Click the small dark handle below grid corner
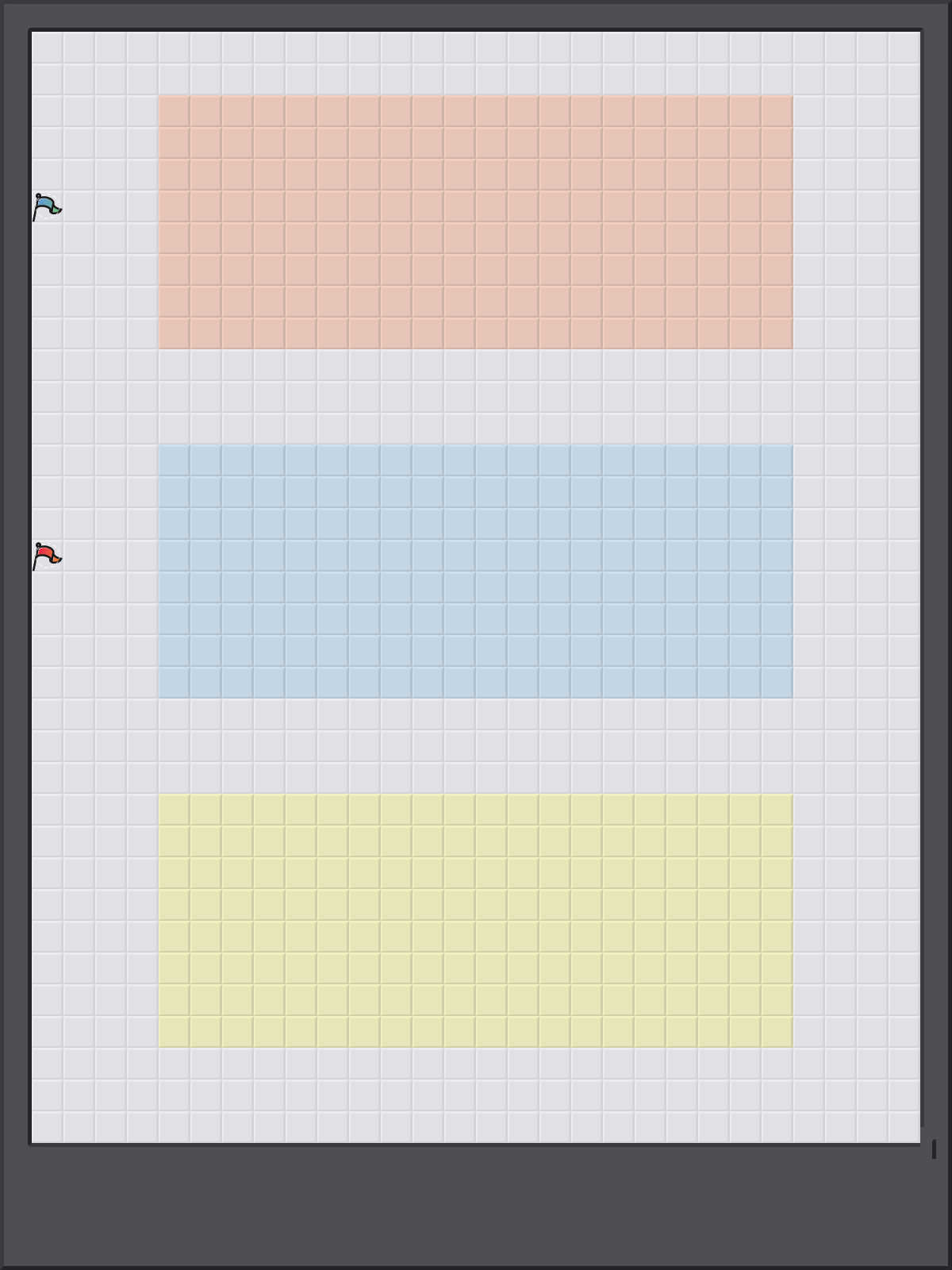 pyautogui.click(x=934, y=1149)
